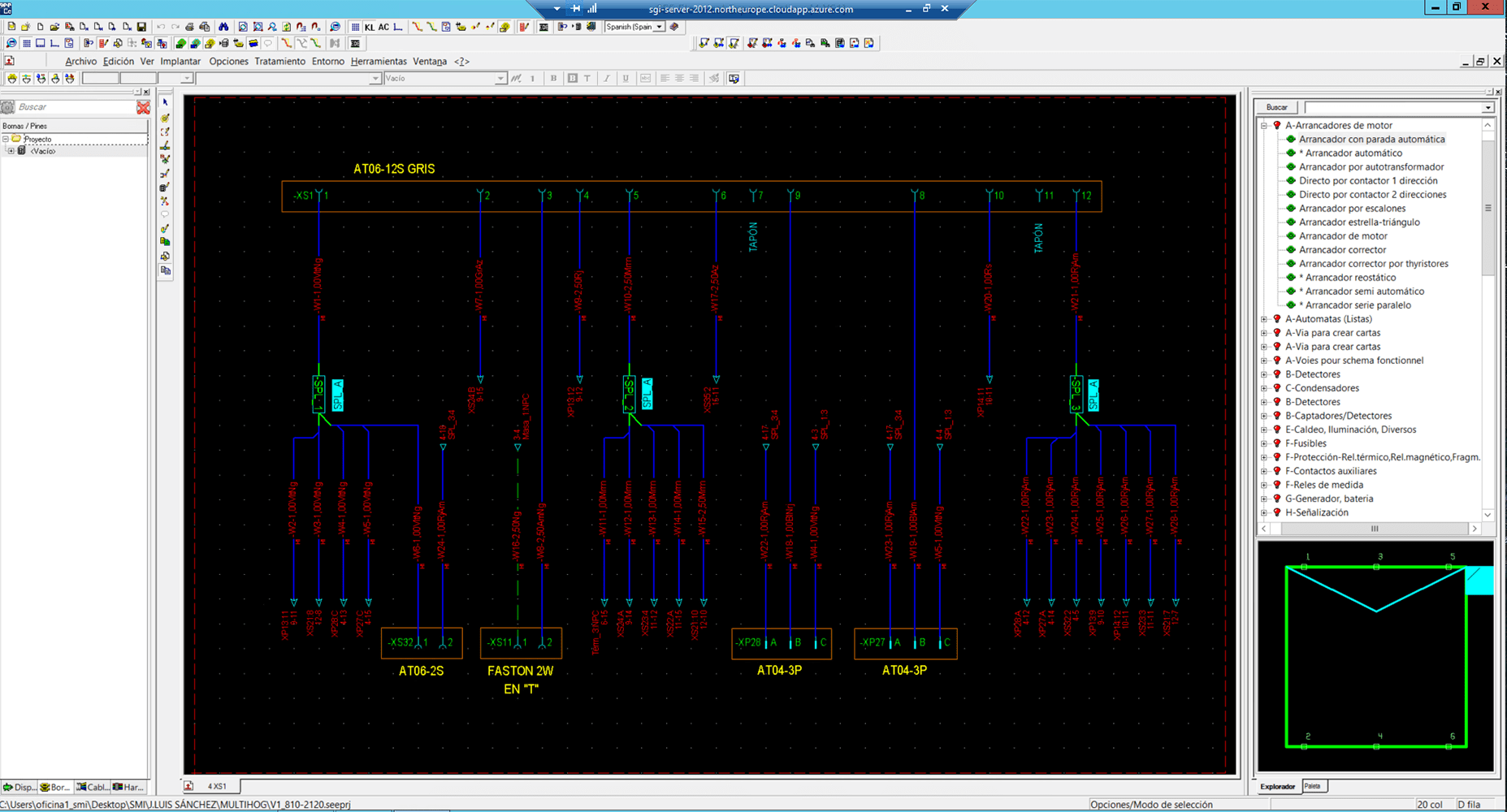The height and width of the screenshot is (812, 1507).
Task: Toggle Italic text formatting
Action: pos(607,78)
